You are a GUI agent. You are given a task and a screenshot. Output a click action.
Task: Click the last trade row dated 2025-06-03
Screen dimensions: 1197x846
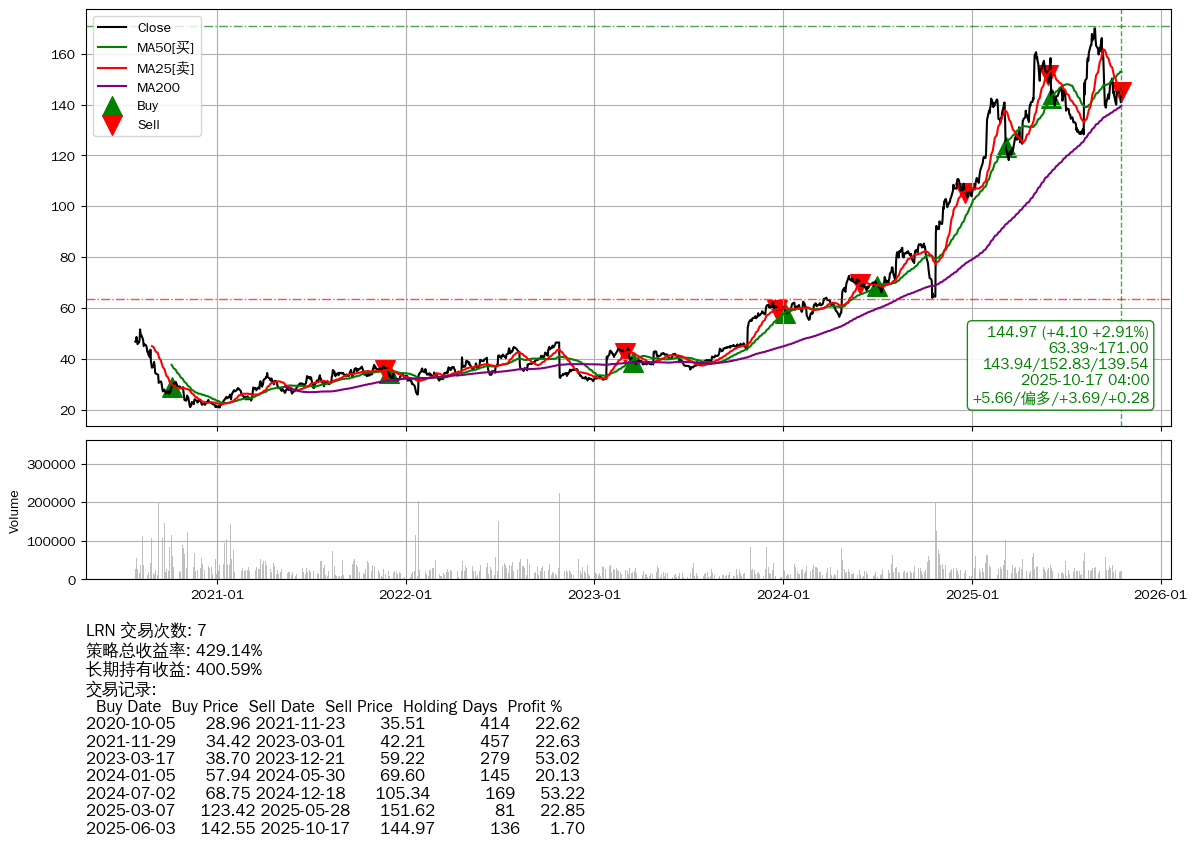tap(335, 828)
